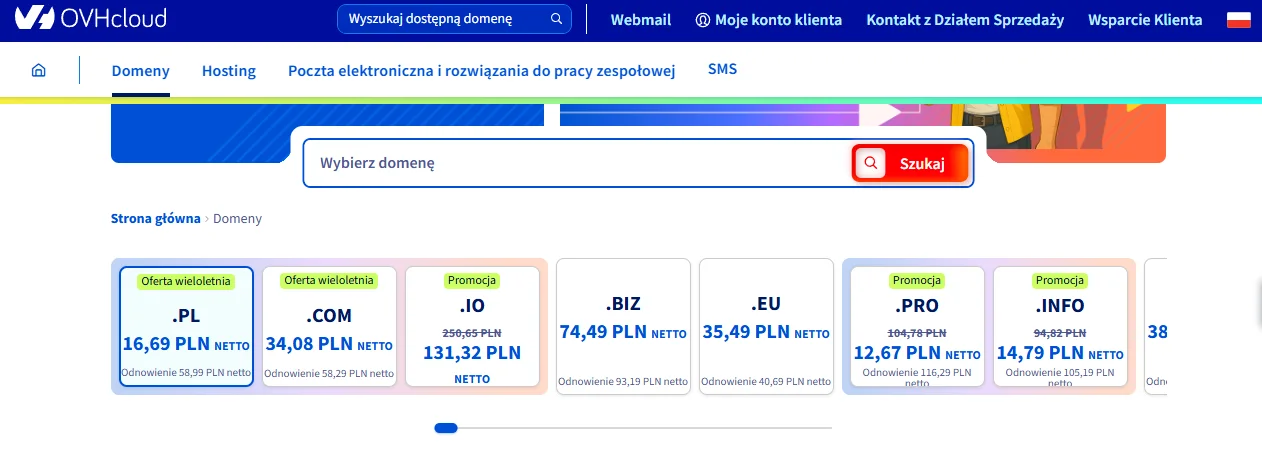Select the .EU domain card
Image resolution: width=1262 pixels, height=472 pixels.
pos(766,326)
